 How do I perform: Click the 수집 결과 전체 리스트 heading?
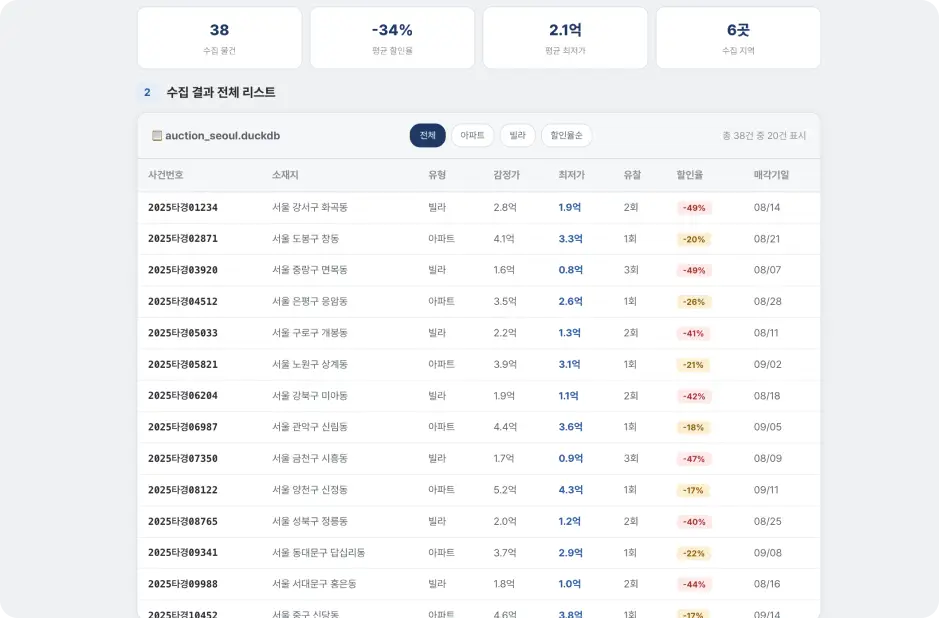221,92
